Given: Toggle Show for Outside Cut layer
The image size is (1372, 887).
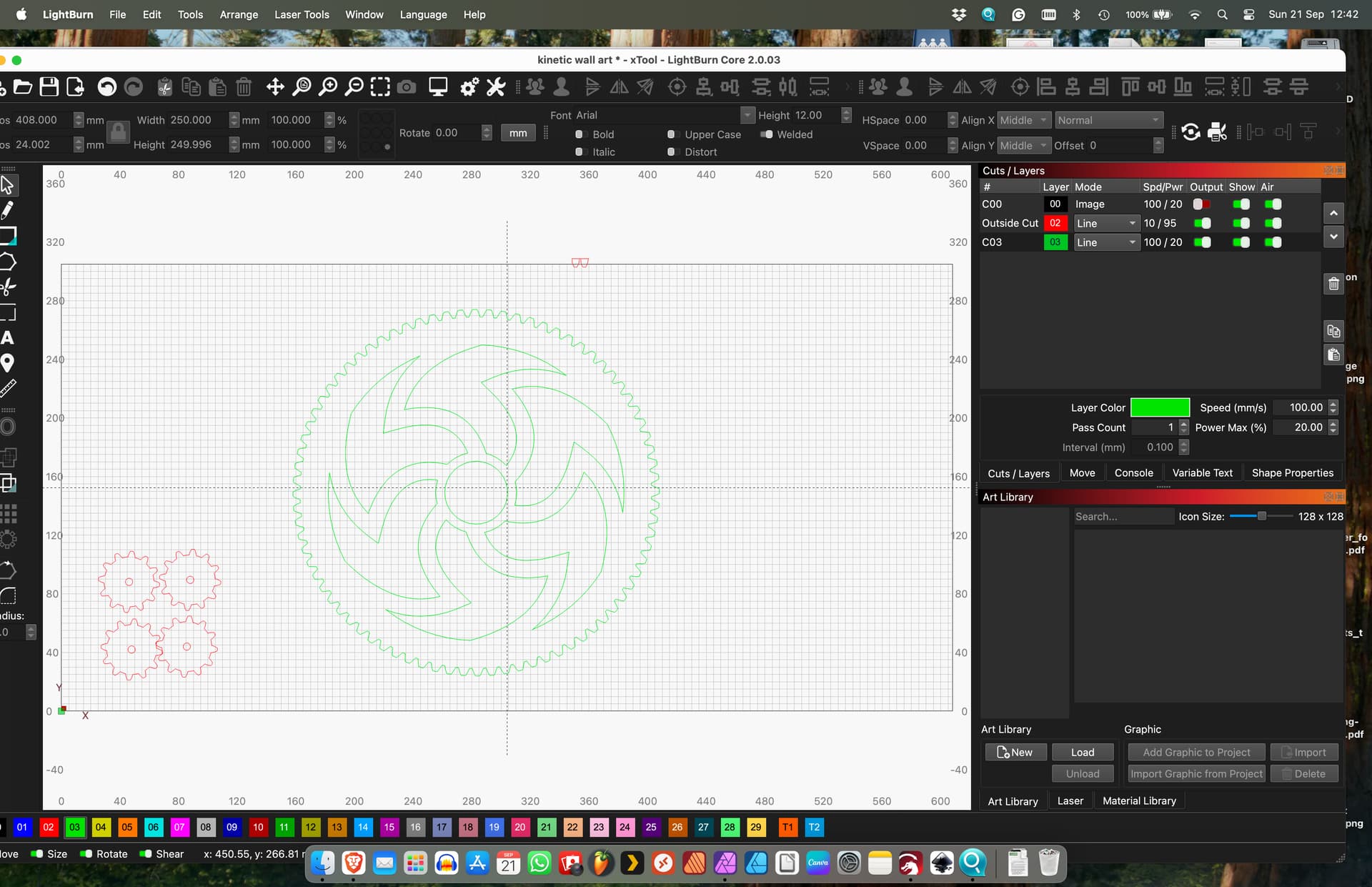Looking at the screenshot, I should 1241,224.
